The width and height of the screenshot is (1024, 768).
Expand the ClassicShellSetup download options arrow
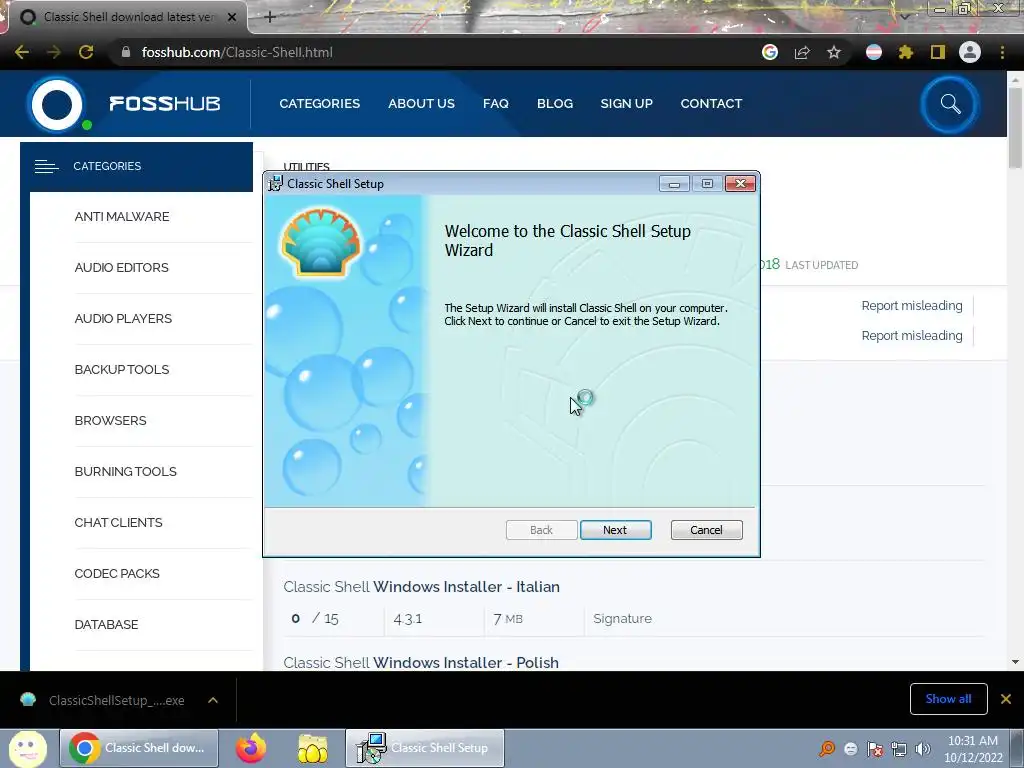[213, 700]
